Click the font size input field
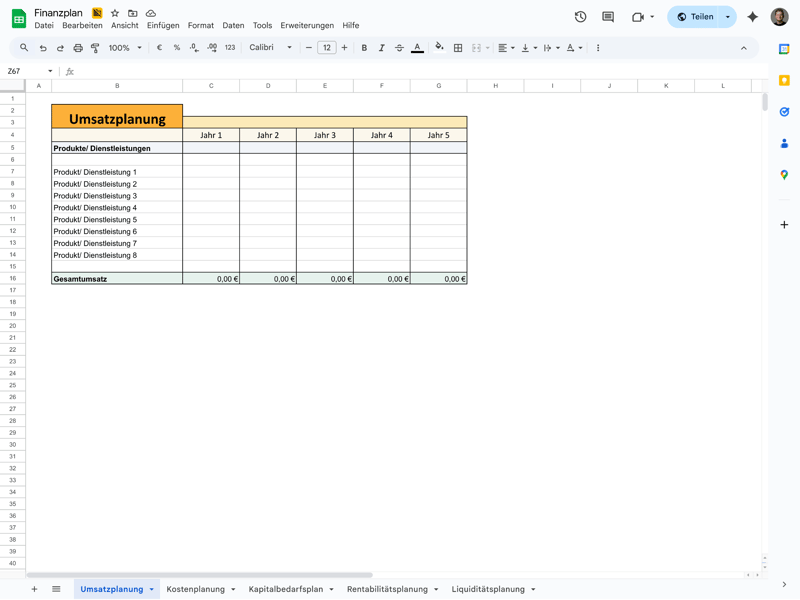The image size is (800, 600). [x=327, y=48]
